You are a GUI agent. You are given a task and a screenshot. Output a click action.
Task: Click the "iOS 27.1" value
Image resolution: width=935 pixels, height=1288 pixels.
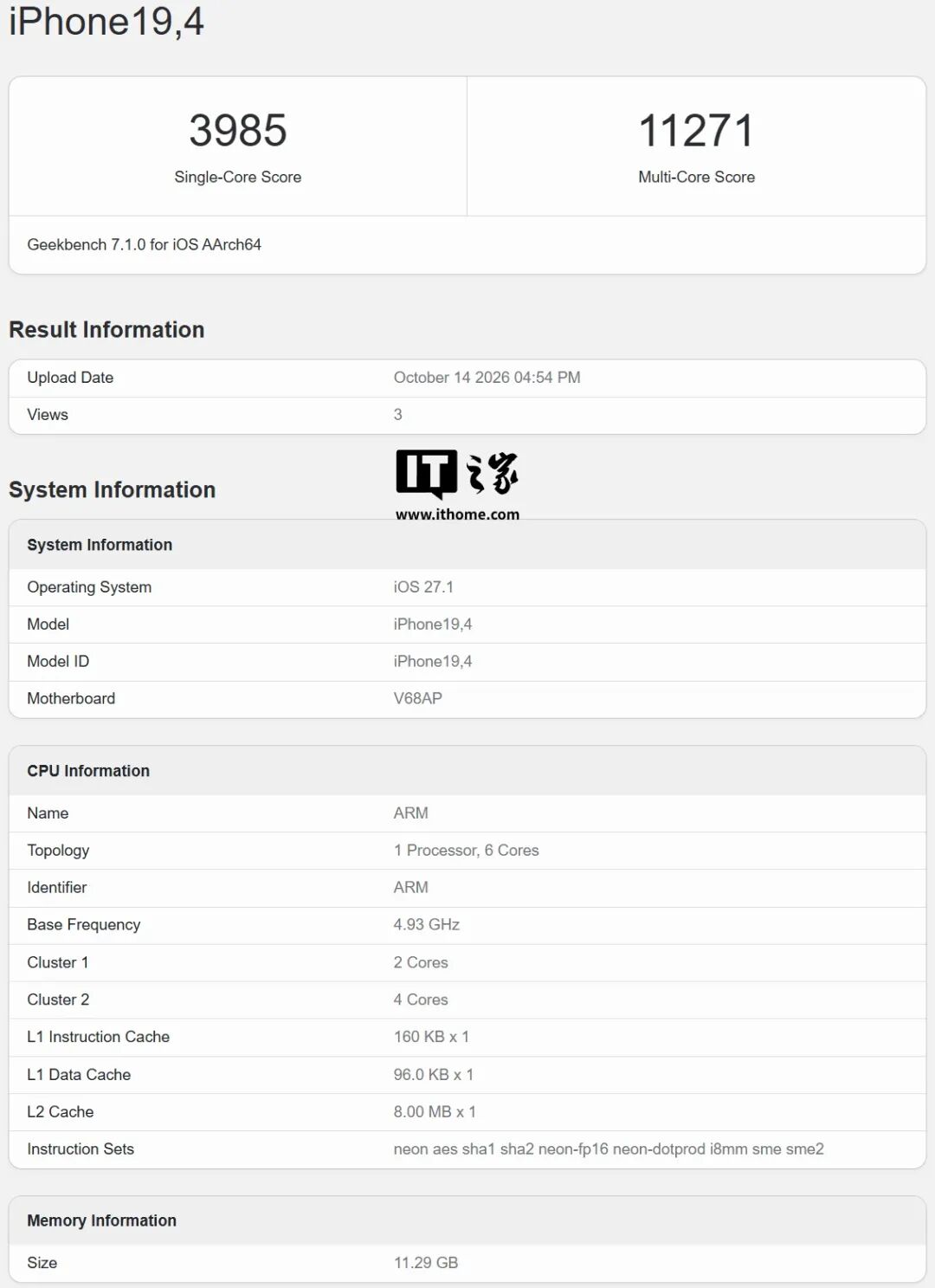[423, 587]
